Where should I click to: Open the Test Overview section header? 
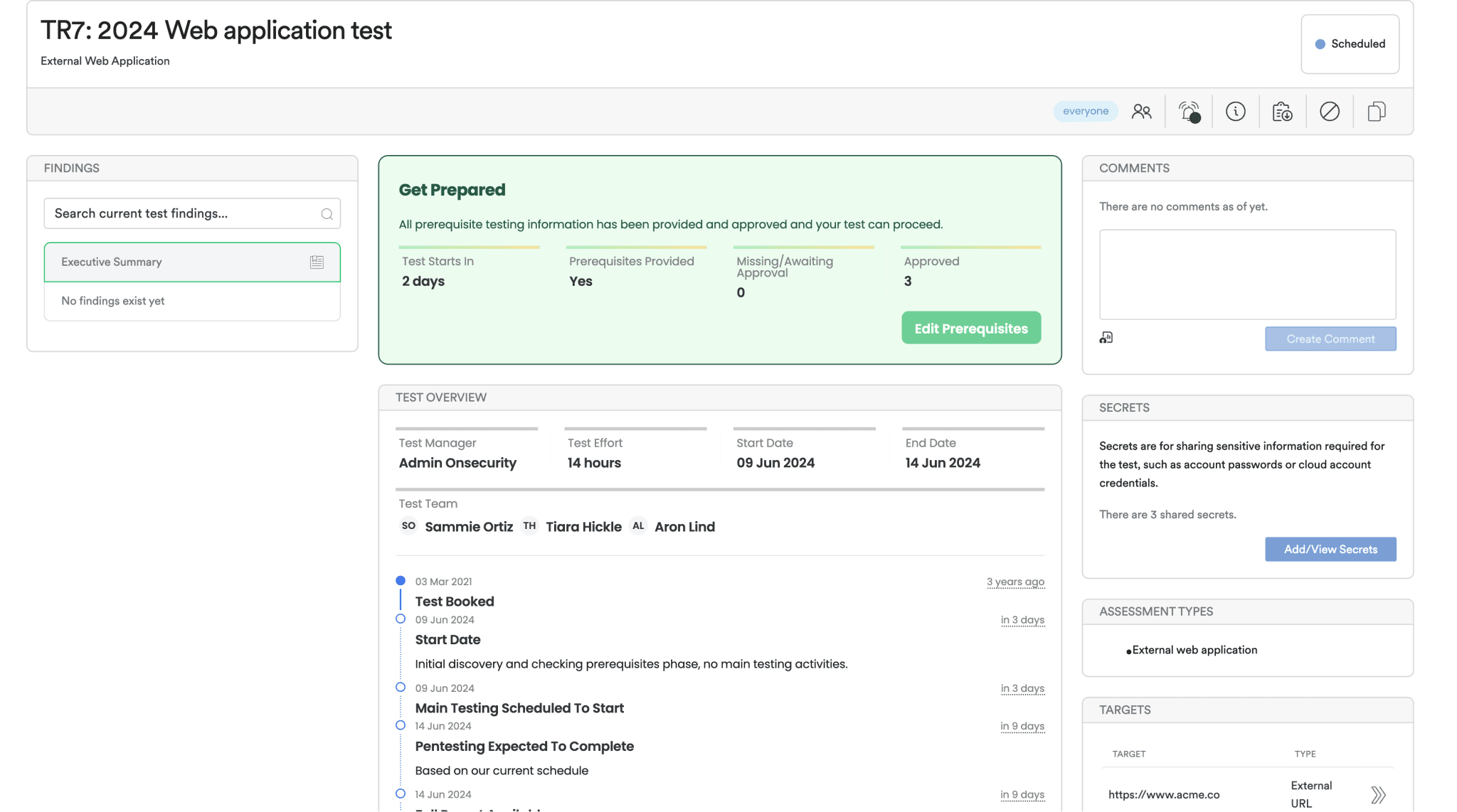tap(440, 397)
